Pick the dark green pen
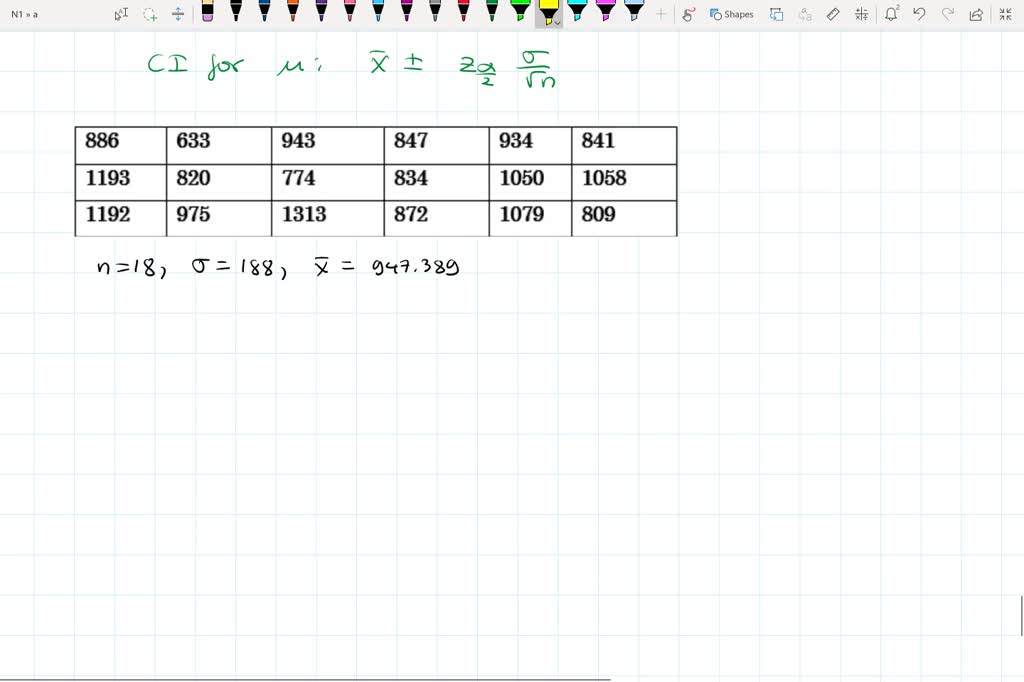The image size is (1024, 682). (x=492, y=11)
